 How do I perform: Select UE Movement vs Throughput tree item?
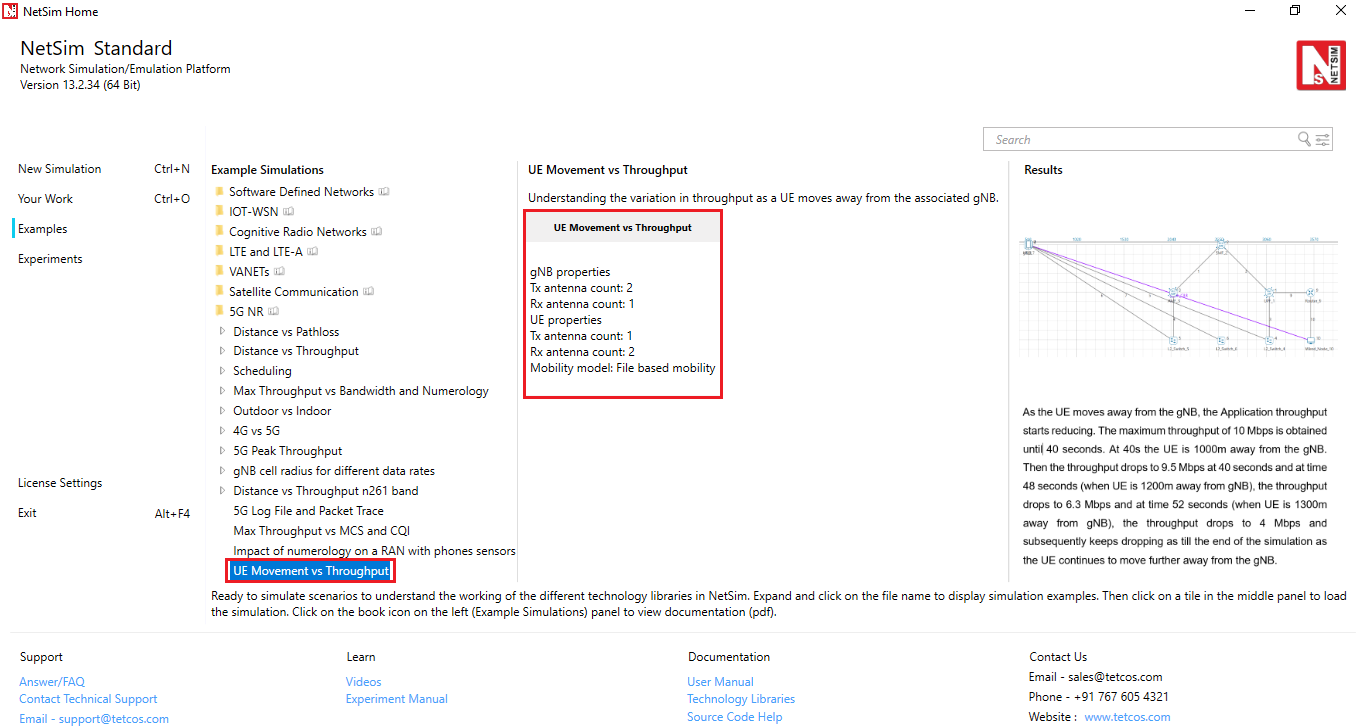tap(311, 571)
